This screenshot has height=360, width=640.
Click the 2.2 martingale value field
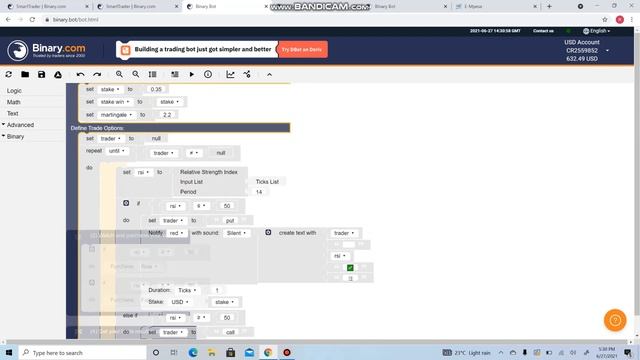click(x=167, y=115)
